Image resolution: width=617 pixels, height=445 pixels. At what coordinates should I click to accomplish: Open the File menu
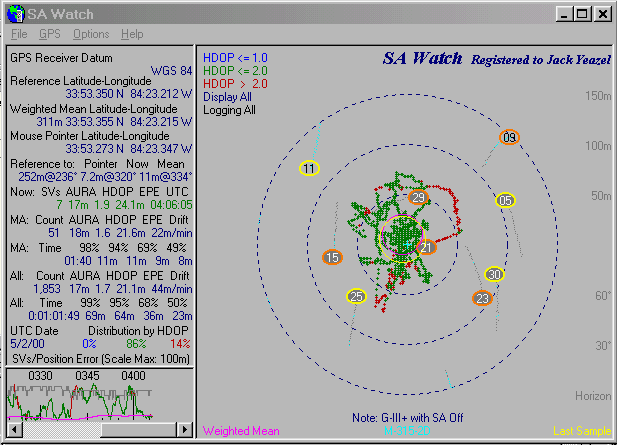pyautogui.click(x=19, y=34)
